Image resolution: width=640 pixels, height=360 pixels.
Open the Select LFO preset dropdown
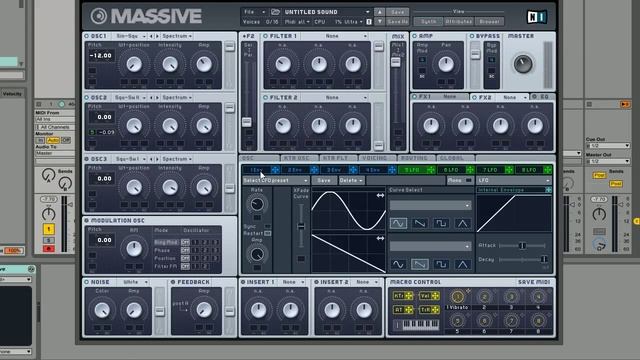276,180
